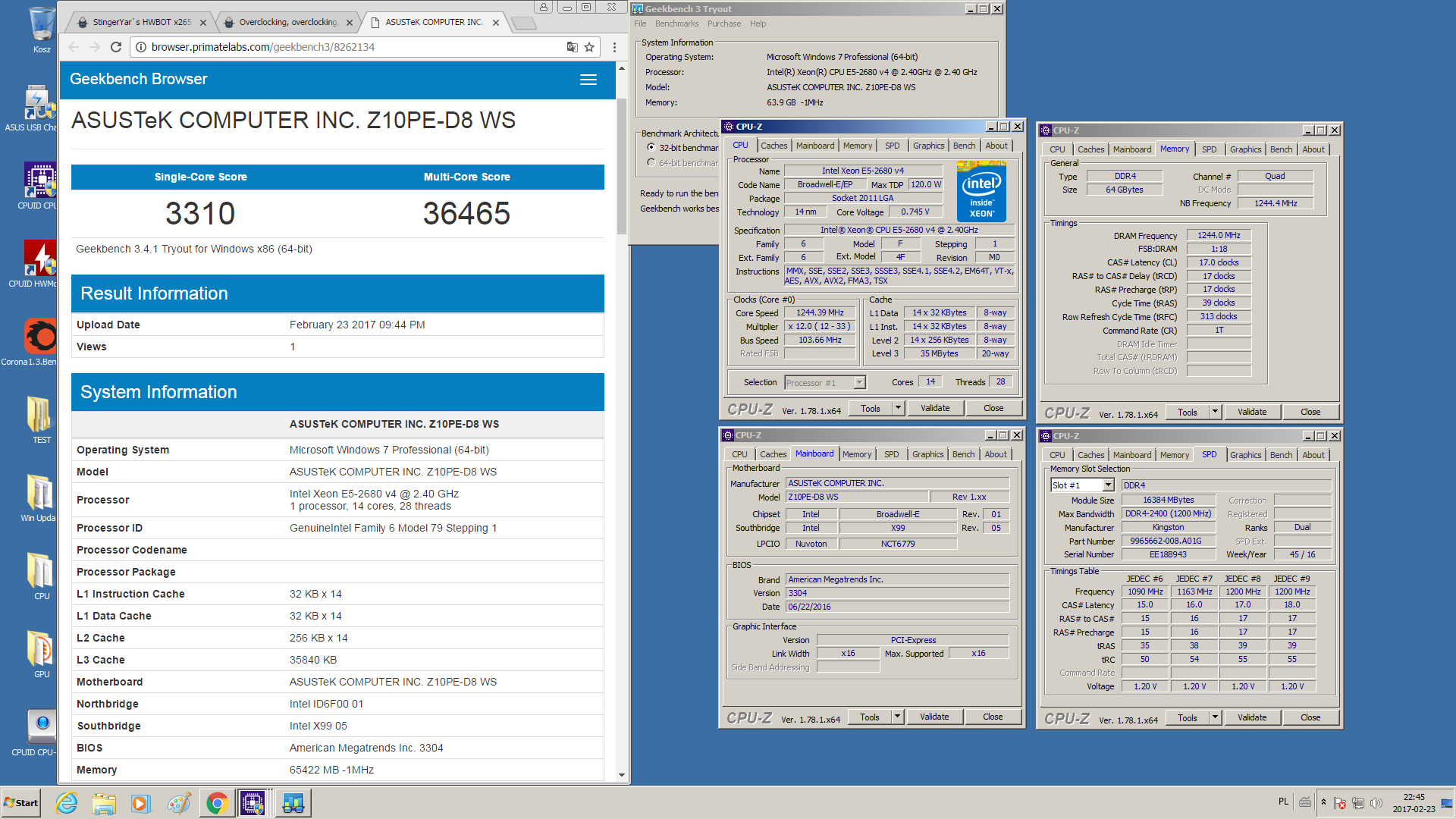Open the CPU folder on desktop
Viewport: 1456px width, 819px height.
click(x=41, y=576)
